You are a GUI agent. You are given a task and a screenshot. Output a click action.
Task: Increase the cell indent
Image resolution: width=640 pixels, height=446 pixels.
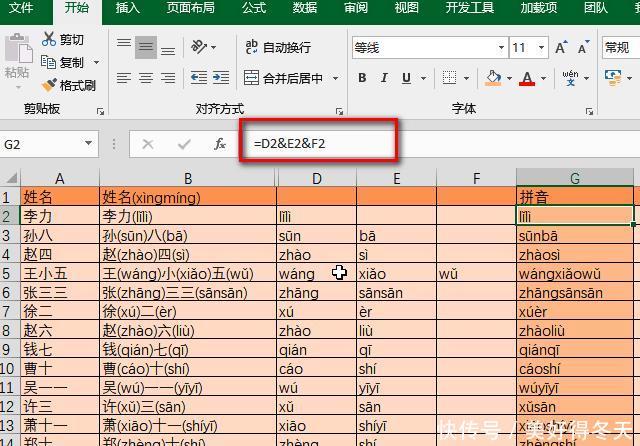pyautogui.click(x=221, y=77)
